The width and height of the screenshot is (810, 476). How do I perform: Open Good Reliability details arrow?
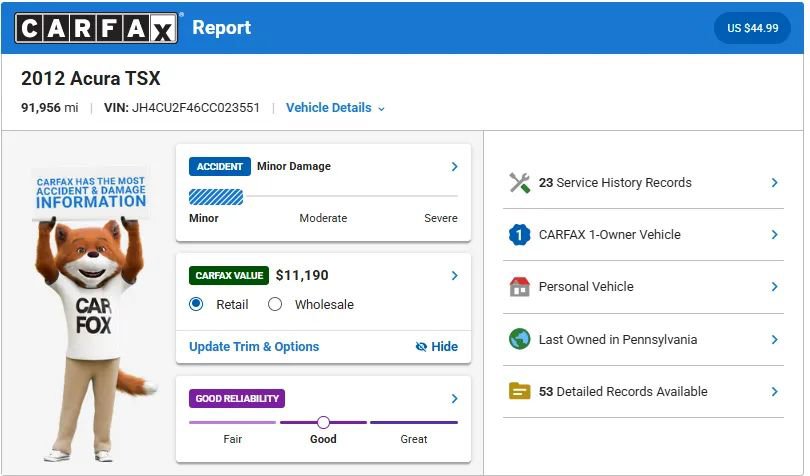[455, 398]
